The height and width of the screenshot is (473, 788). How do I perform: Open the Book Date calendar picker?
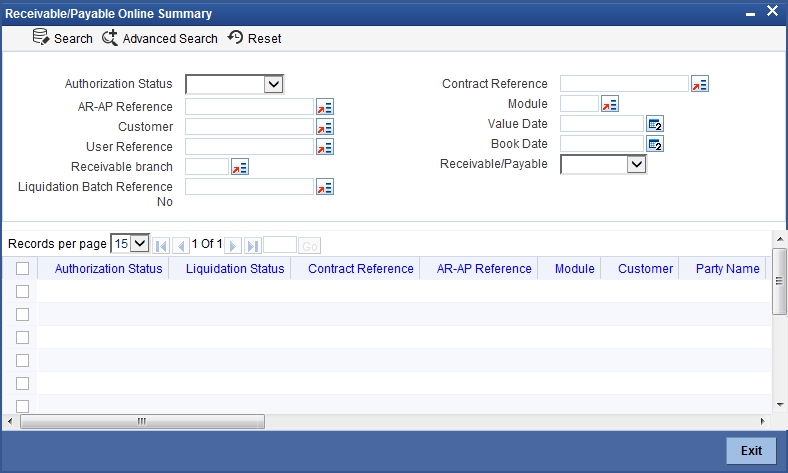[x=655, y=144]
